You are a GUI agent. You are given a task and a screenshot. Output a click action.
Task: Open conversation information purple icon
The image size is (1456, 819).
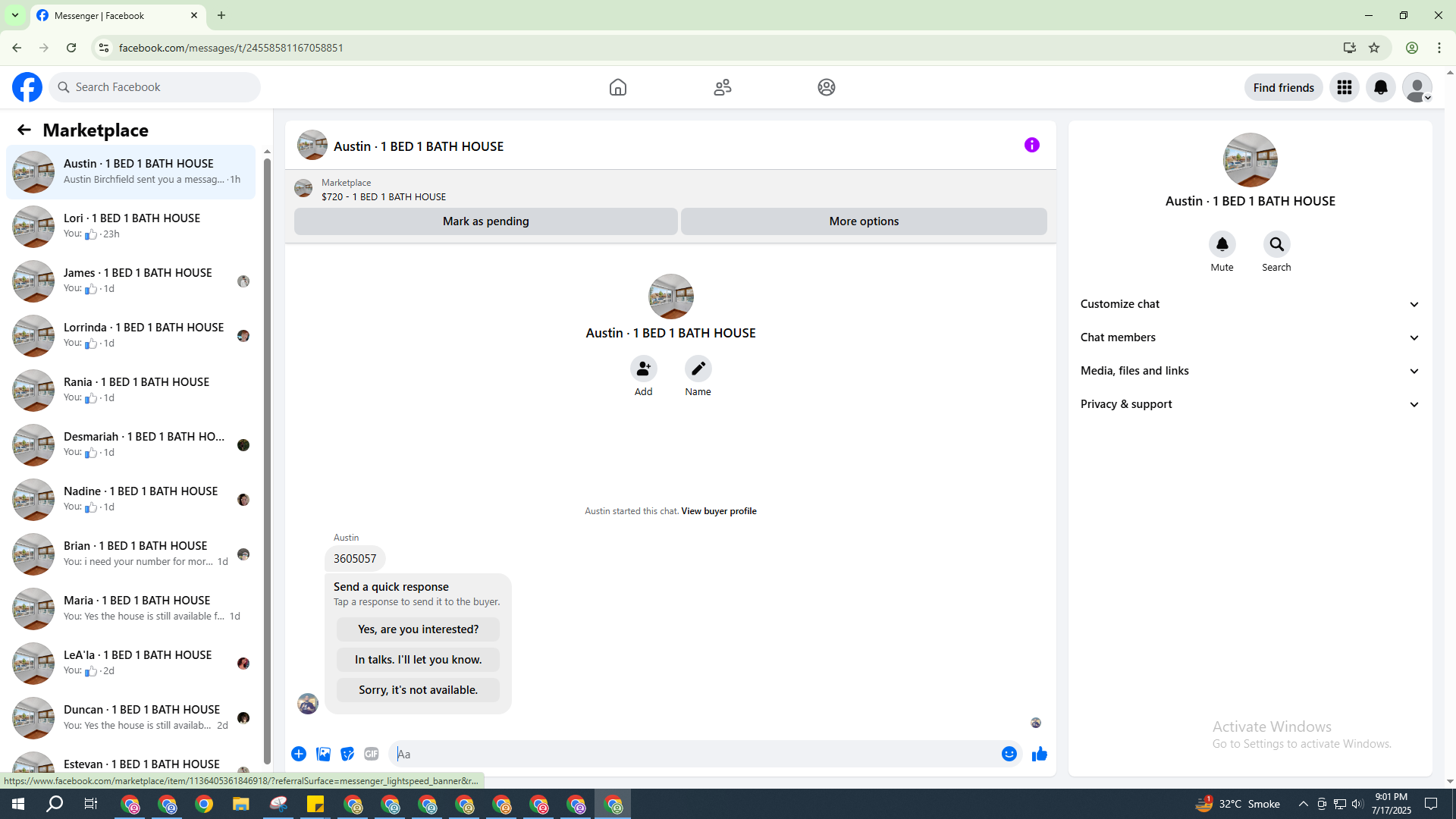(x=1032, y=145)
